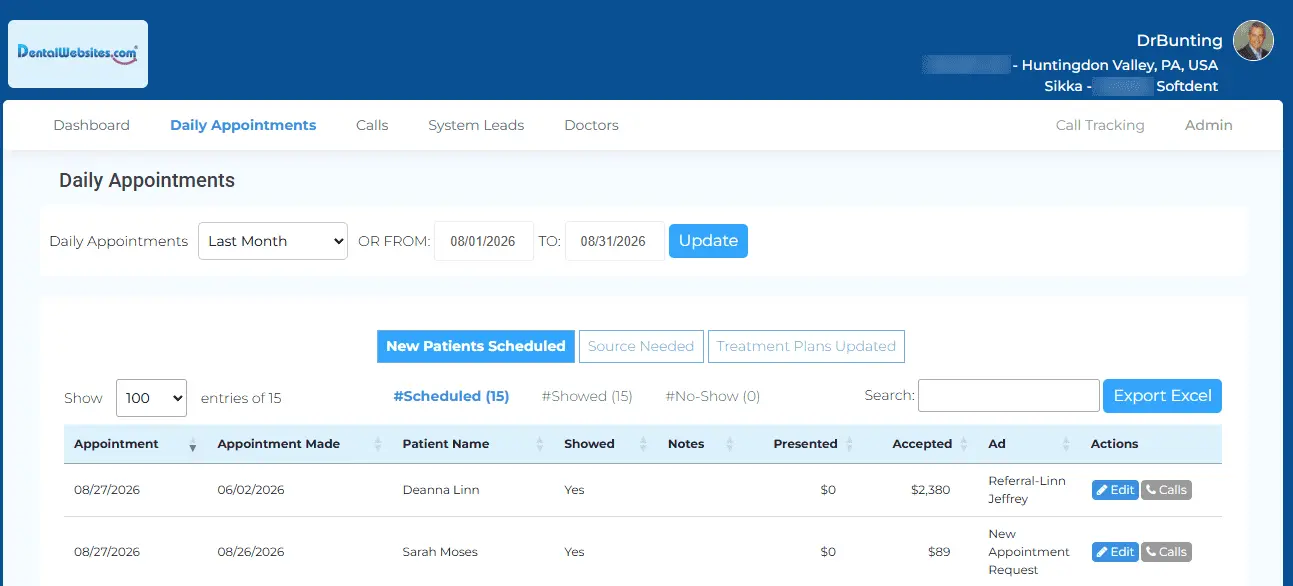Sort by Appointment column arrow
This screenshot has height=586, width=1293.
click(193, 444)
